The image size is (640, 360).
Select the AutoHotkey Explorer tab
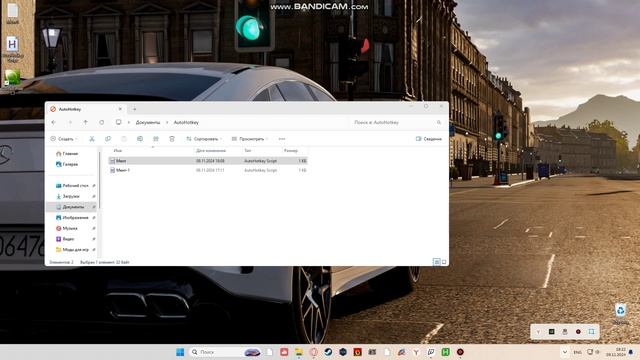pos(86,109)
